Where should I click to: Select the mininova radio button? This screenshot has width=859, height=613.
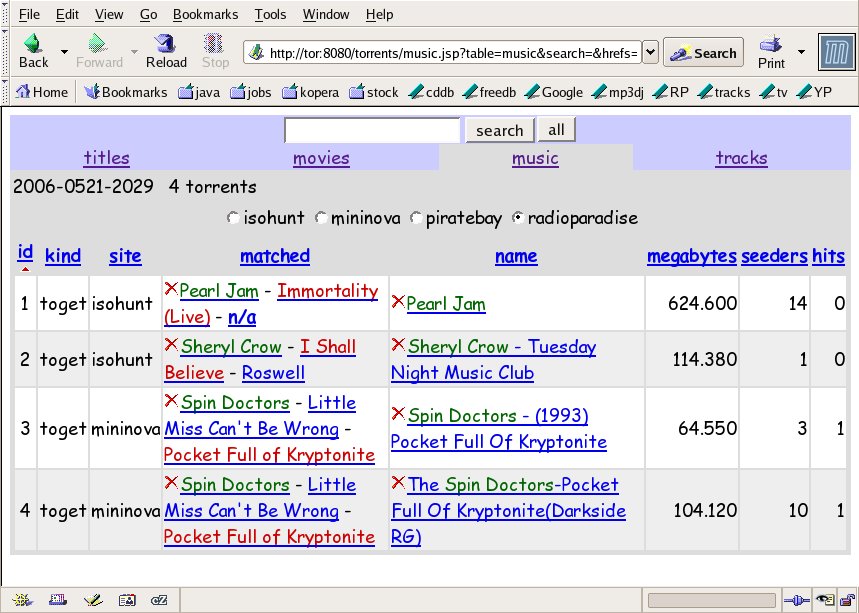point(320,217)
